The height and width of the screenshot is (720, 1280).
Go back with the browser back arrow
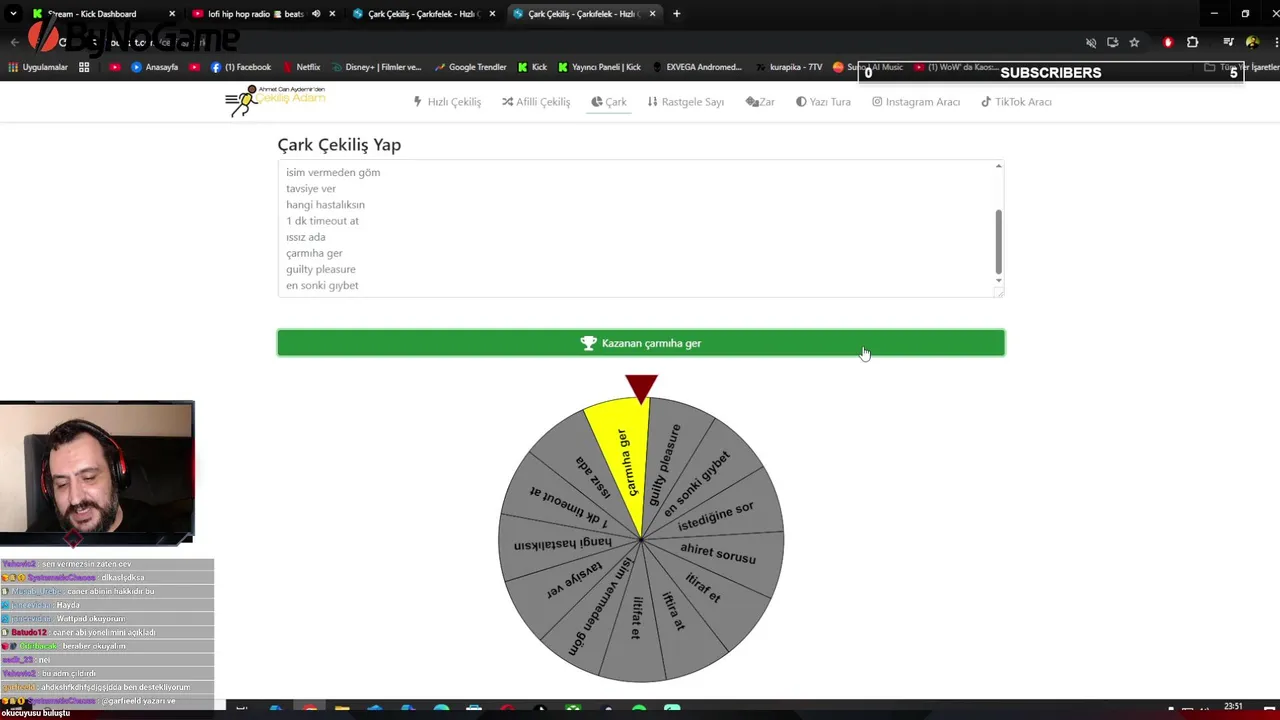[x=14, y=42]
